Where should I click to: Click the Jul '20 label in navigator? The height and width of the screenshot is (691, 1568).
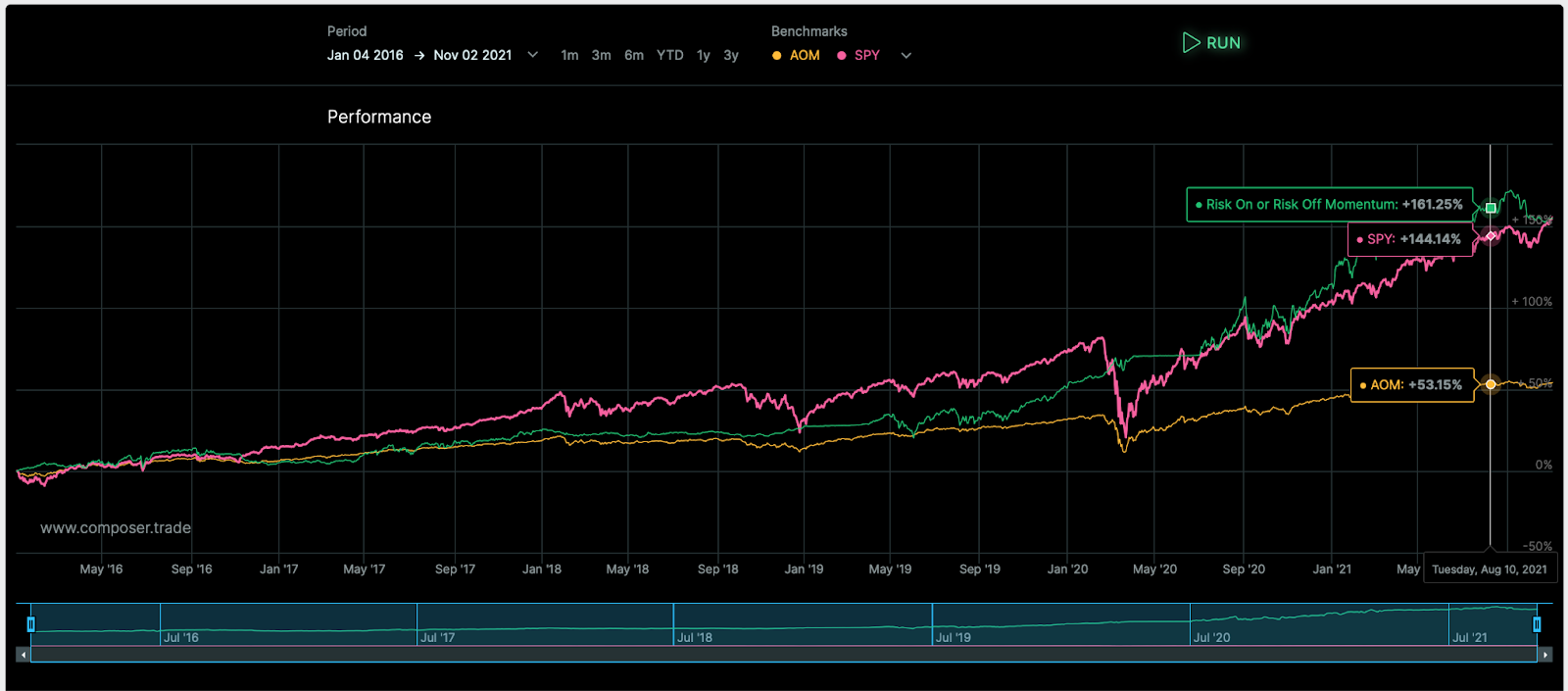[1212, 638]
